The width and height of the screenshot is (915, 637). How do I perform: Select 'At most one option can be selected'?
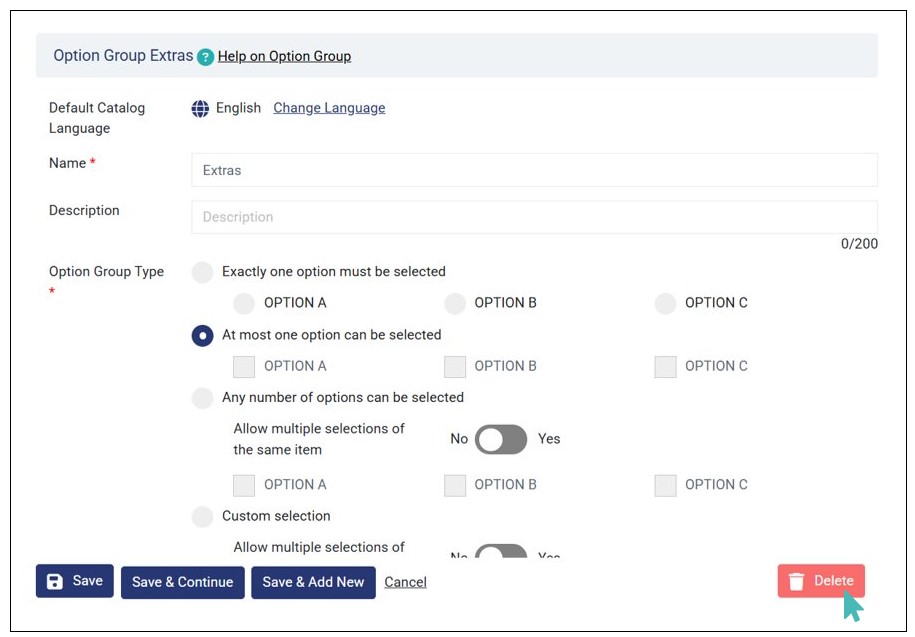(203, 336)
